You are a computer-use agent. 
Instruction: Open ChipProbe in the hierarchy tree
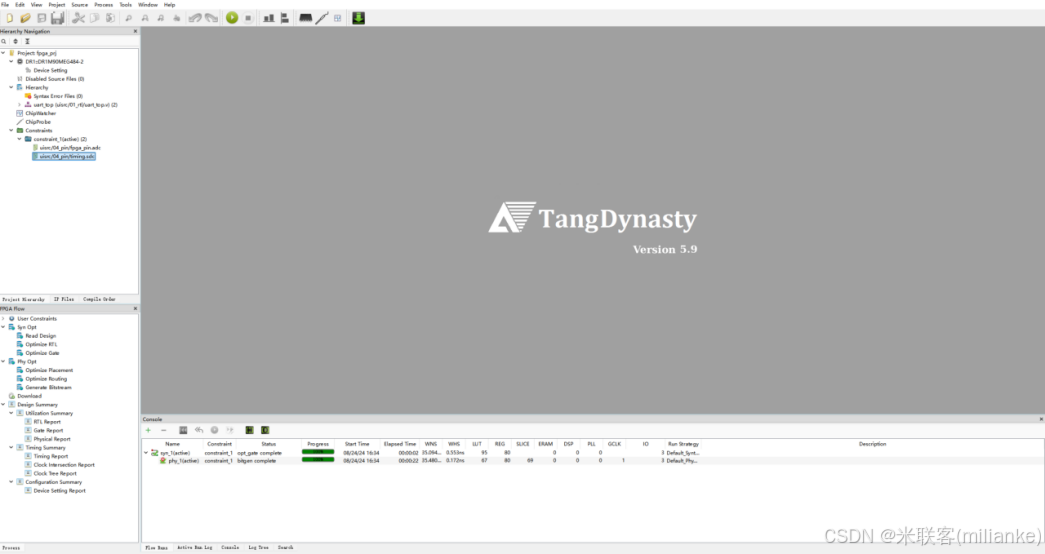pyautogui.click(x=38, y=122)
